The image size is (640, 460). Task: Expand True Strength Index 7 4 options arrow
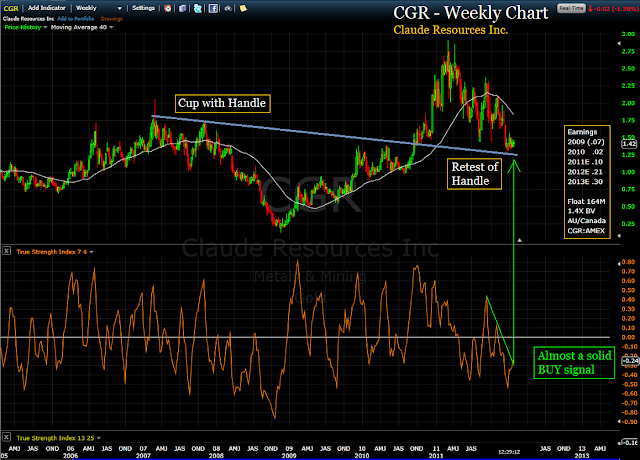(x=91, y=252)
